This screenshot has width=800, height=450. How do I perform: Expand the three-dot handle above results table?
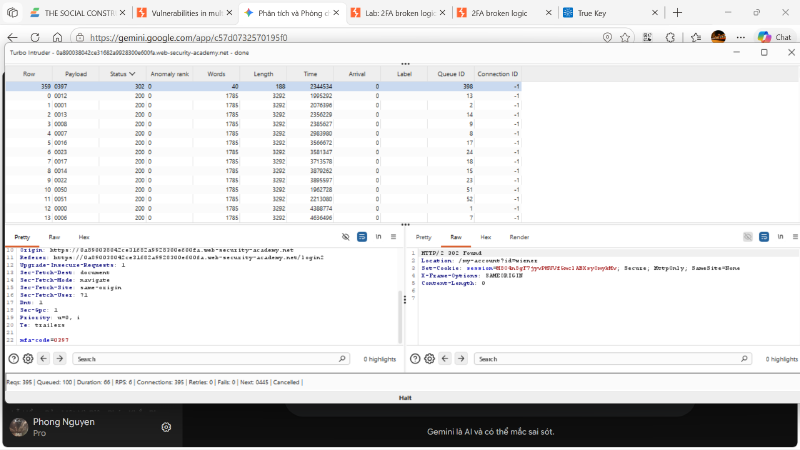[405, 64]
